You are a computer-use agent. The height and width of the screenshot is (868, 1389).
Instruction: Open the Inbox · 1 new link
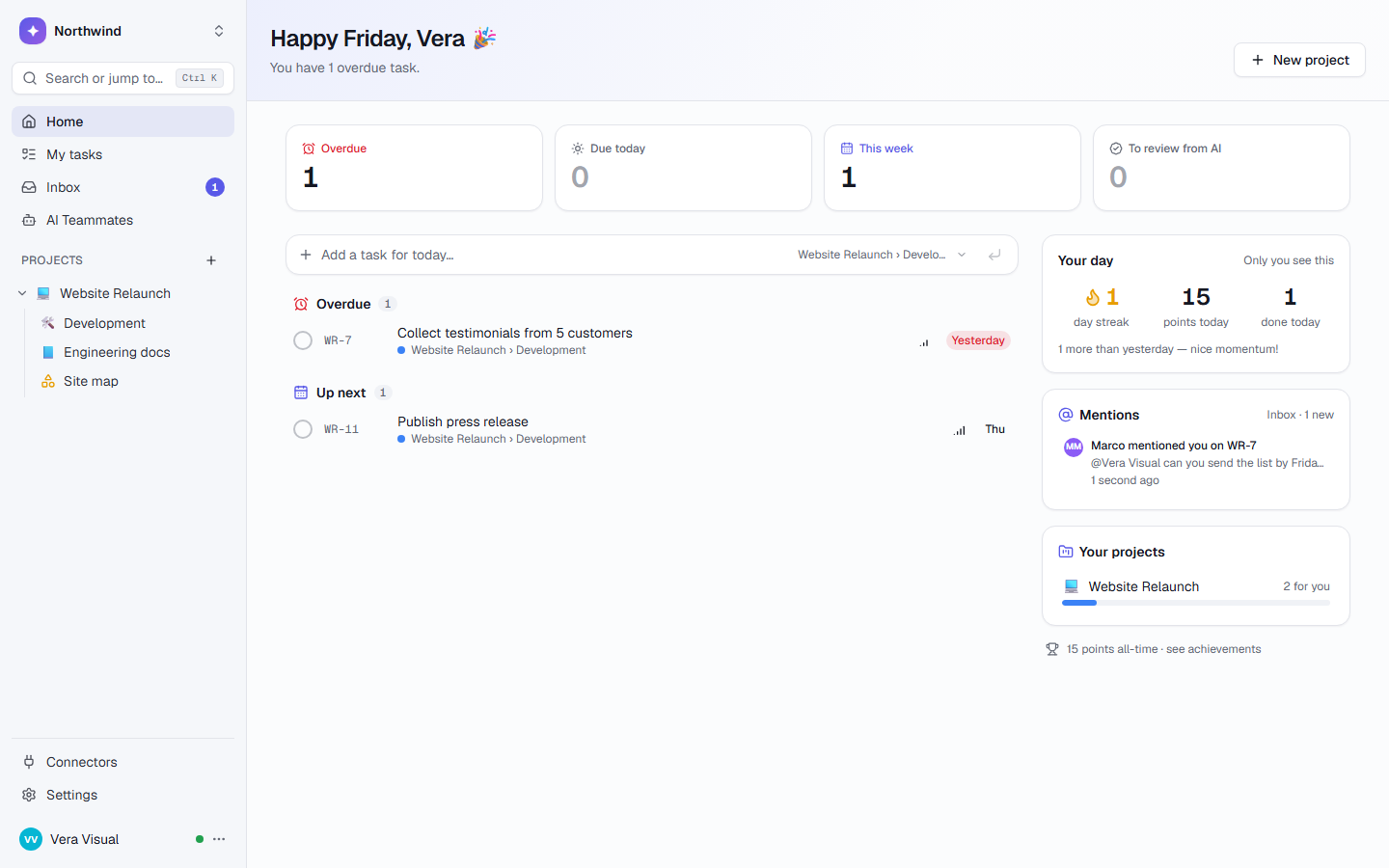click(1300, 415)
